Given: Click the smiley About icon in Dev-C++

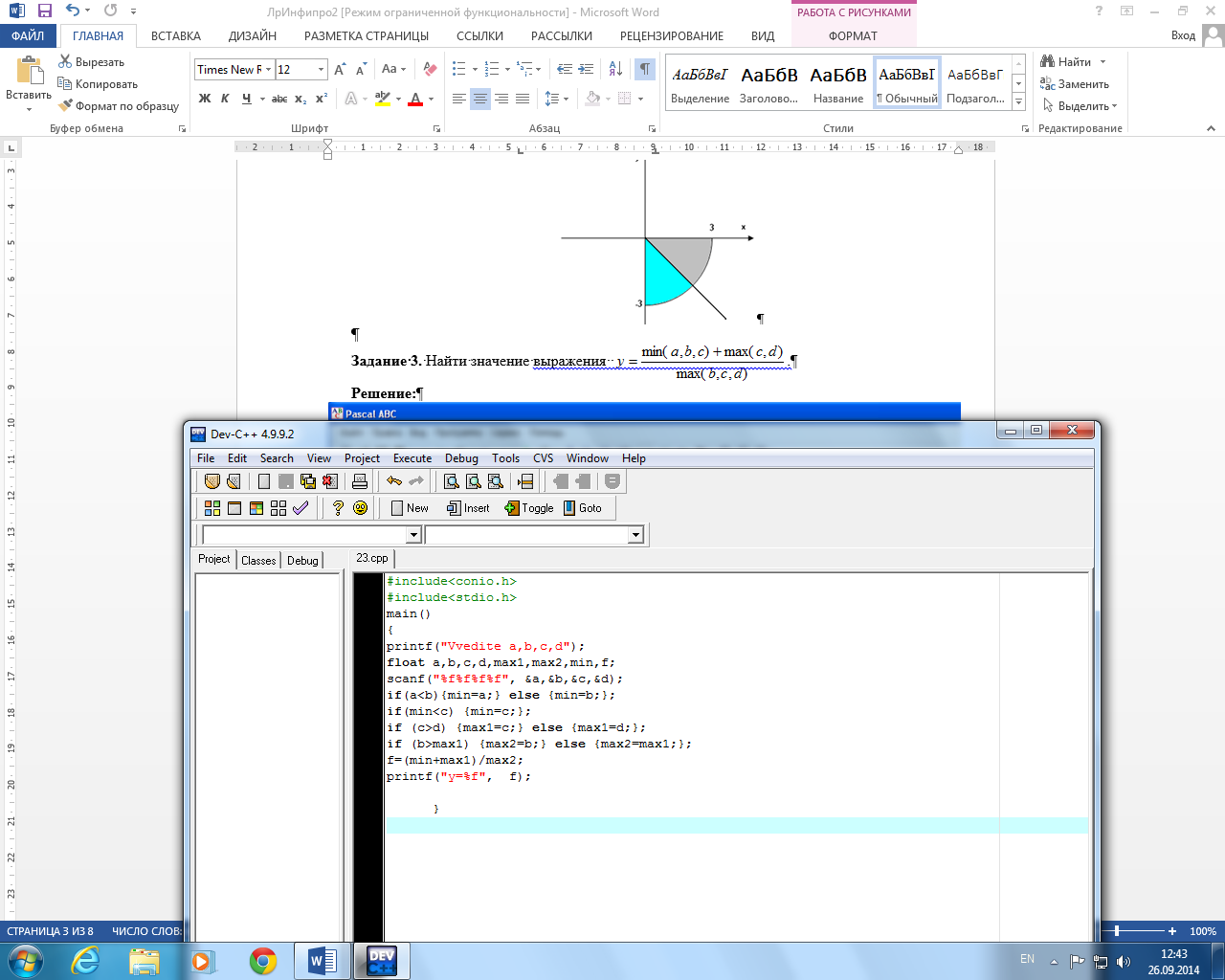Looking at the screenshot, I should [360, 508].
